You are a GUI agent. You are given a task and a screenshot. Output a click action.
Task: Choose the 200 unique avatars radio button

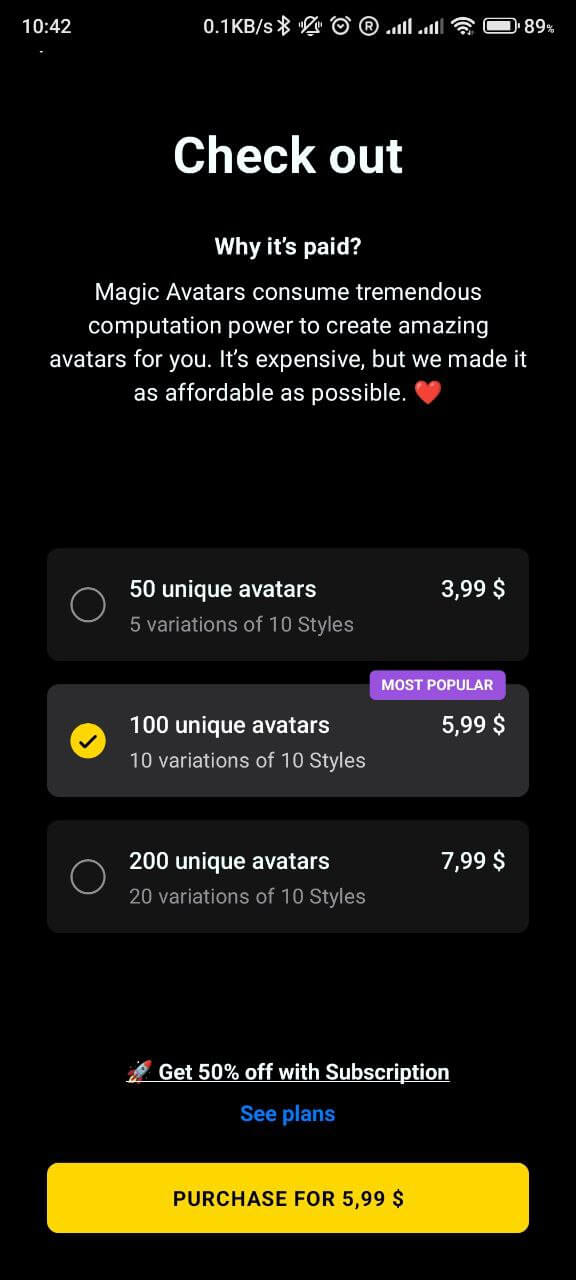coord(88,877)
